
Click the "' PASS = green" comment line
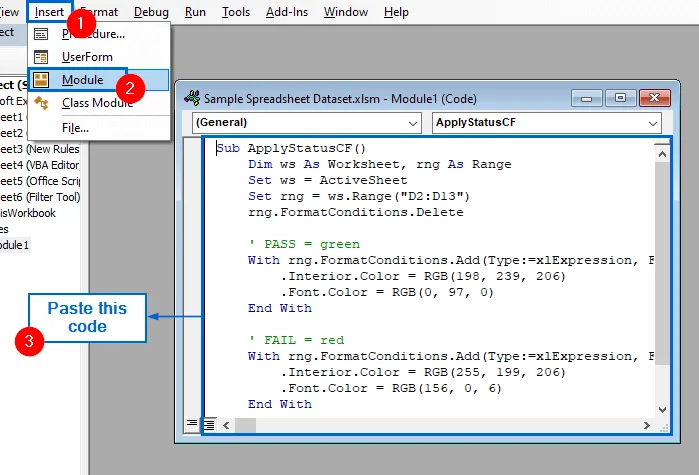pos(304,244)
